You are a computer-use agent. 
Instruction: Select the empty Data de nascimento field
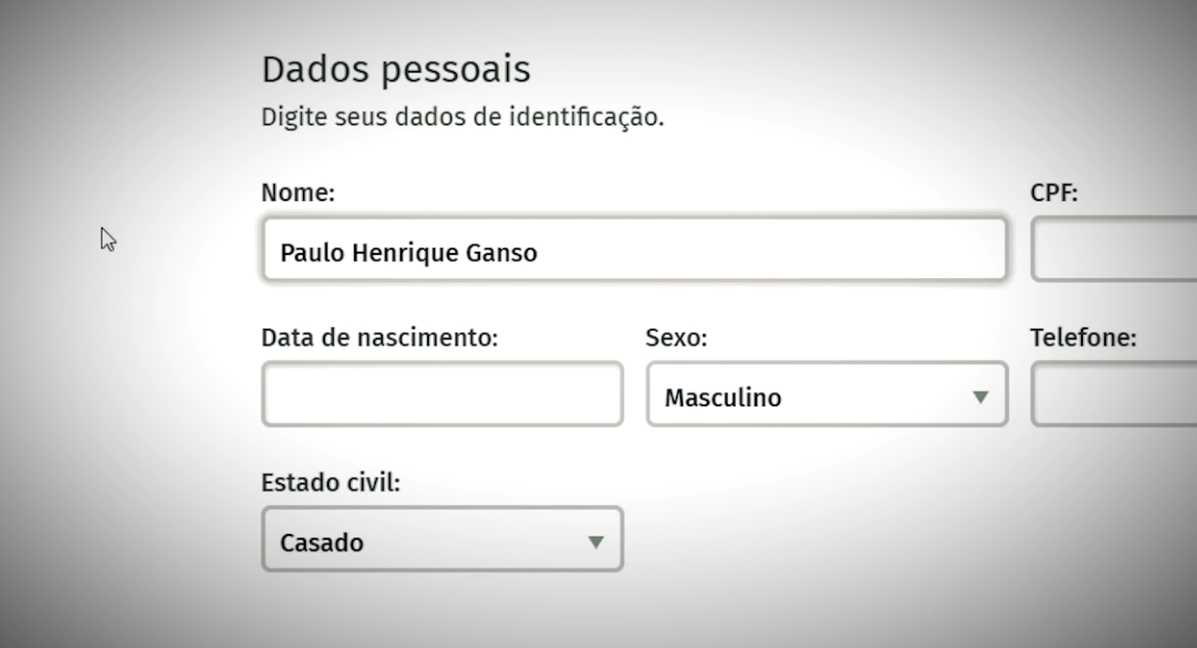click(442, 395)
